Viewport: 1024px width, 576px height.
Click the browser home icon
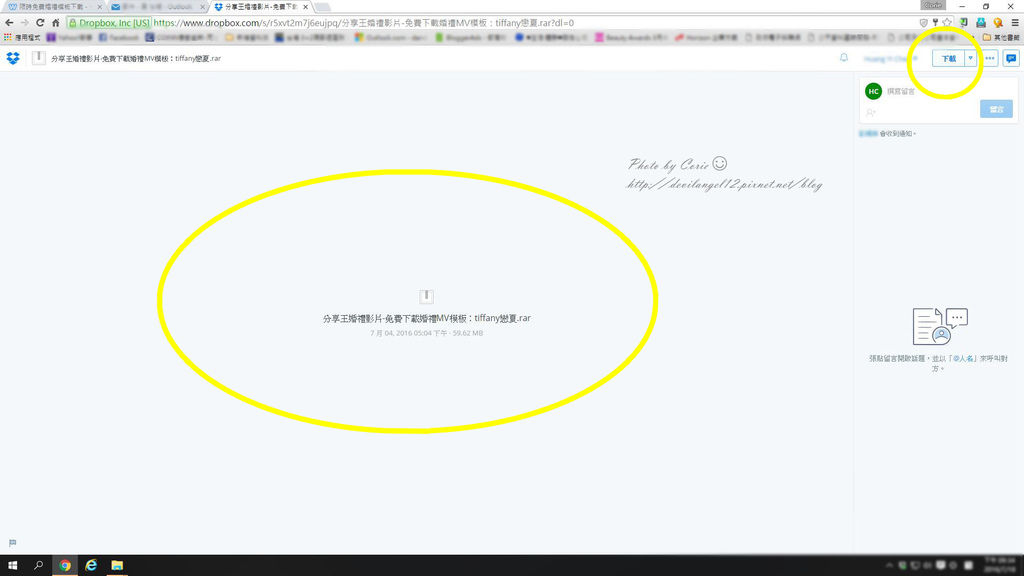coord(56,23)
